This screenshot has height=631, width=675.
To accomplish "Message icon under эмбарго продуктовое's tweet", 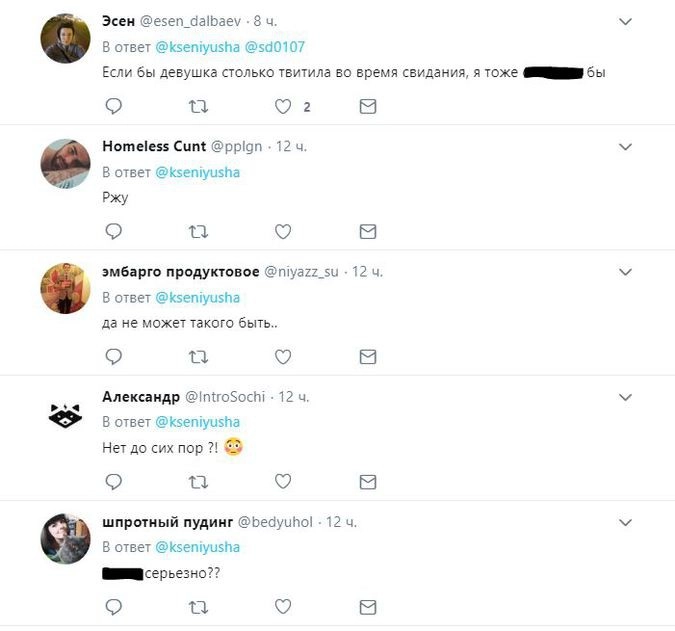I will (x=368, y=357).
